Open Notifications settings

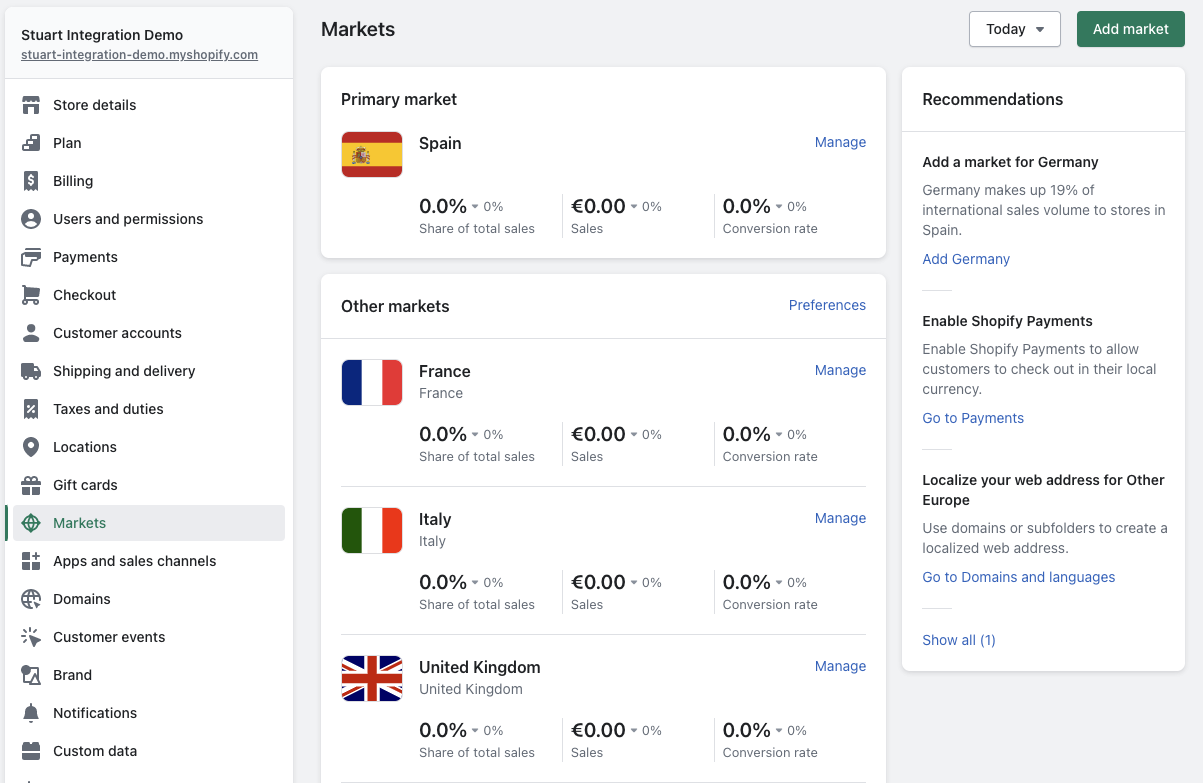click(149, 713)
